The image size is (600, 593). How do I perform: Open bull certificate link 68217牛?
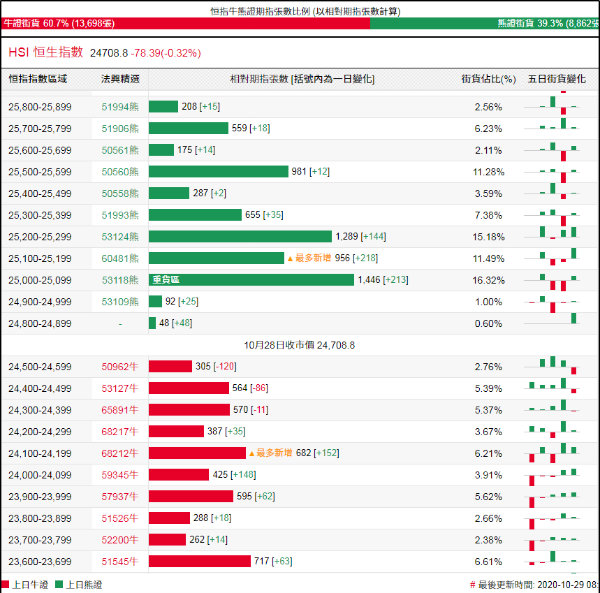(119, 432)
